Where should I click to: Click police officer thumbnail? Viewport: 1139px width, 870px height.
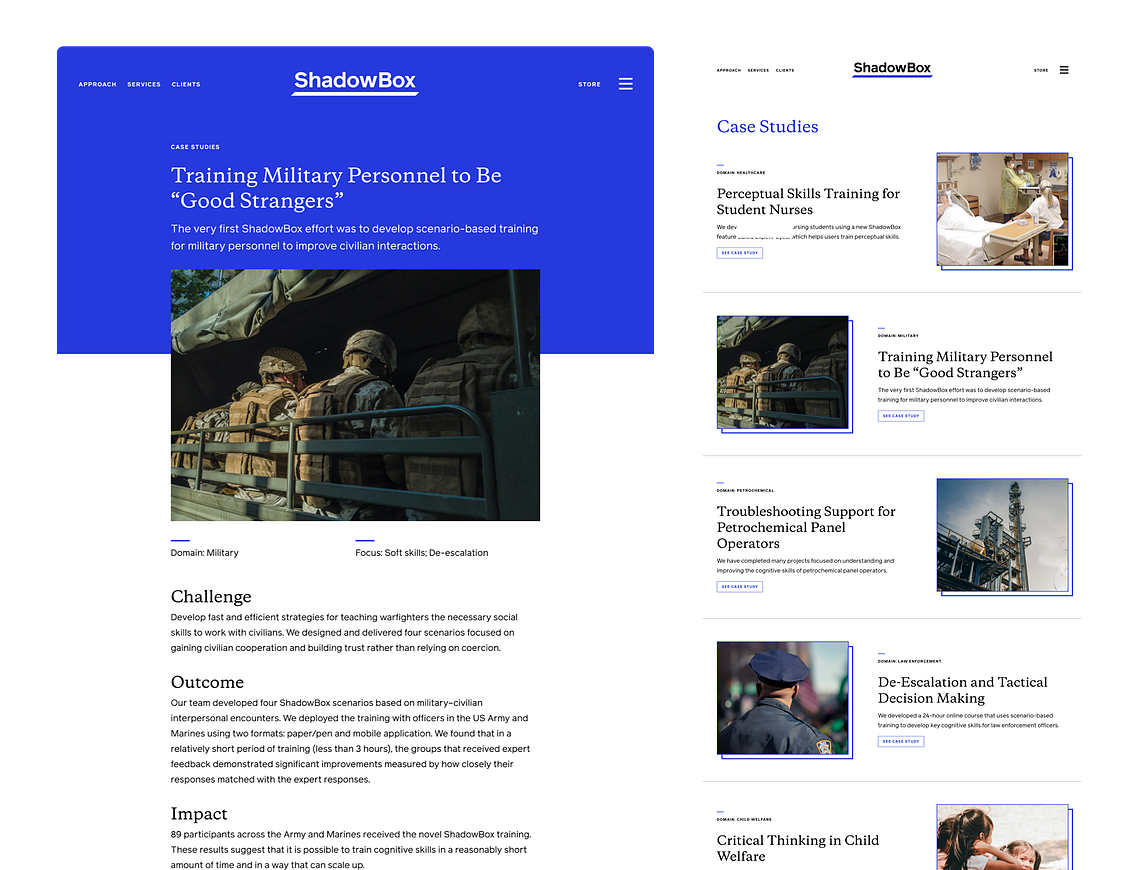tap(782, 698)
